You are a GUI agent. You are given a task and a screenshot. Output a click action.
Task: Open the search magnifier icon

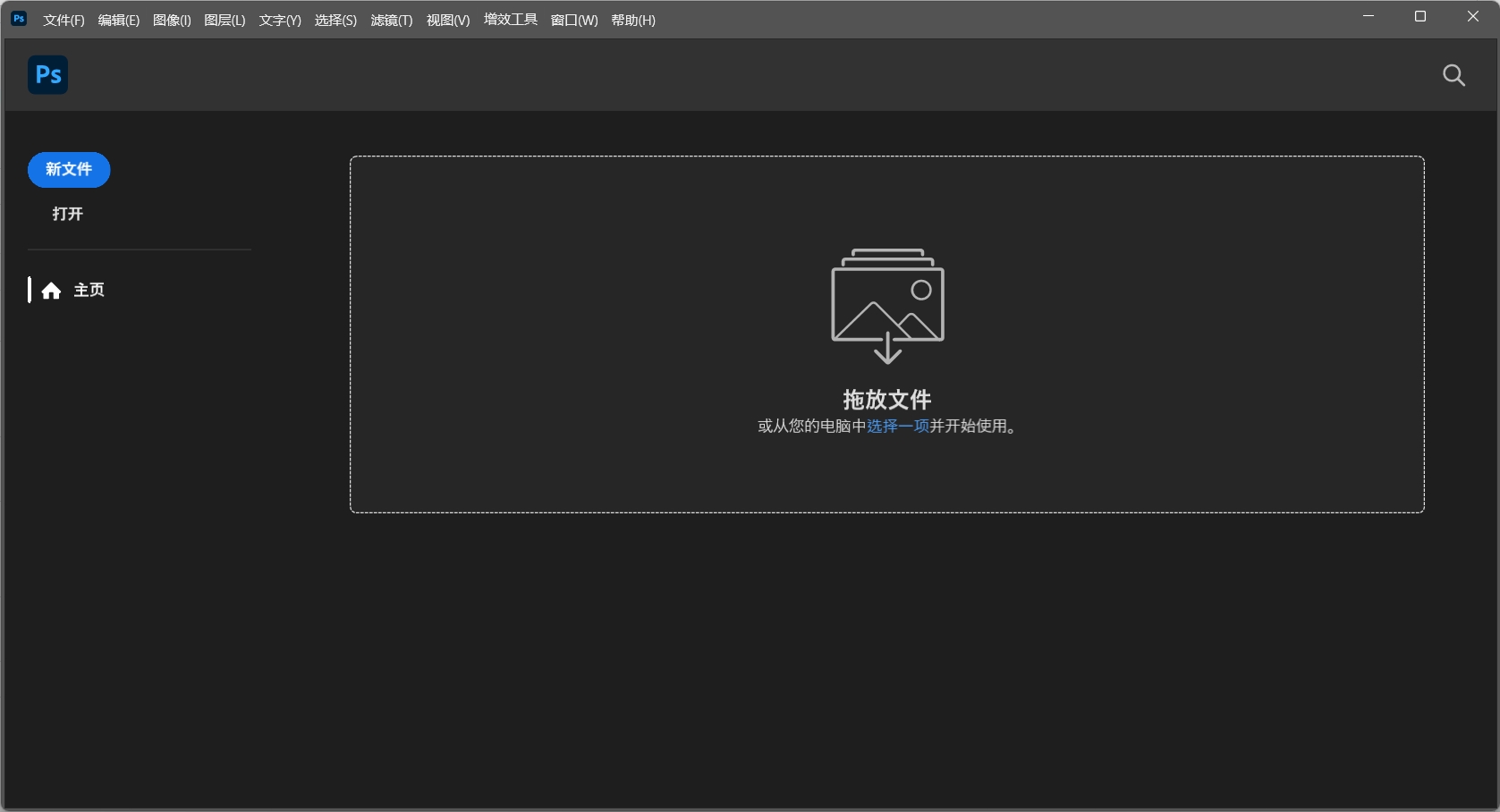[1454, 75]
